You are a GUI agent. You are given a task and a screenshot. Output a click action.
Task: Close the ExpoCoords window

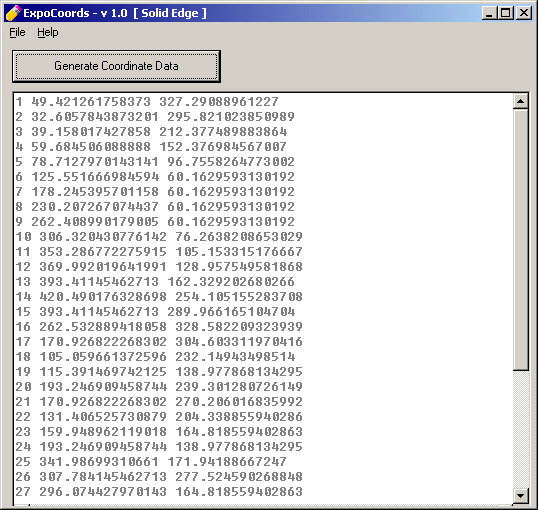[x=524, y=13]
